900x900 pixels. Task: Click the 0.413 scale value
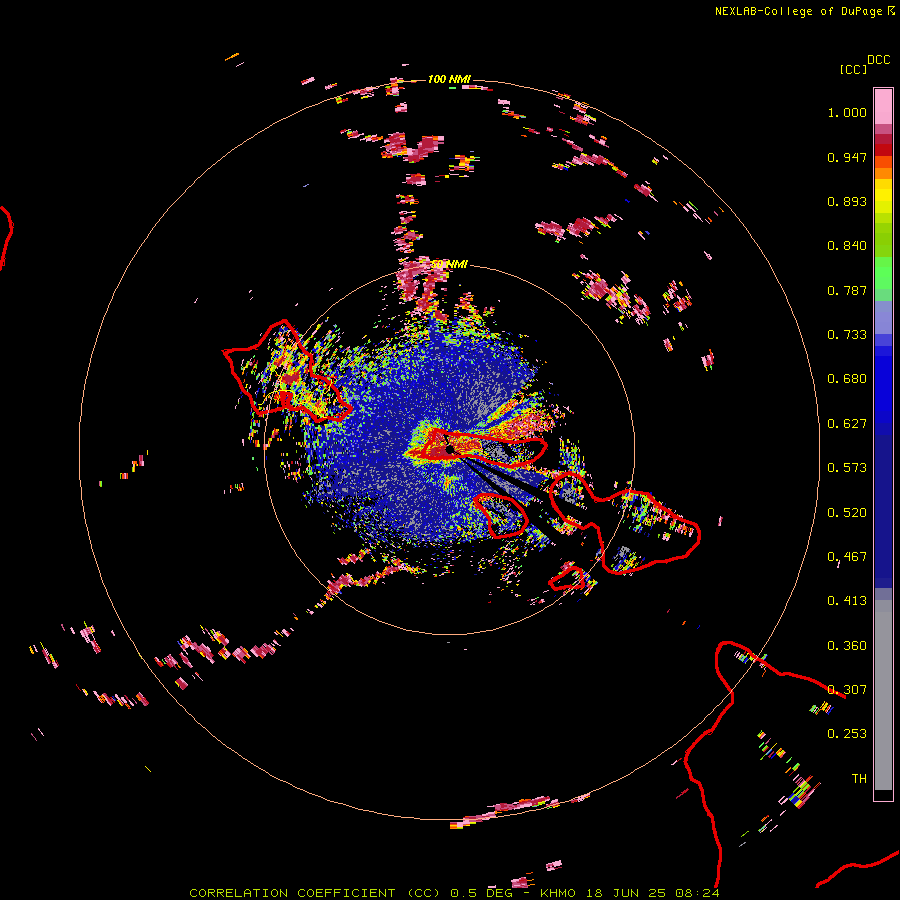pyautogui.click(x=847, y=601)
